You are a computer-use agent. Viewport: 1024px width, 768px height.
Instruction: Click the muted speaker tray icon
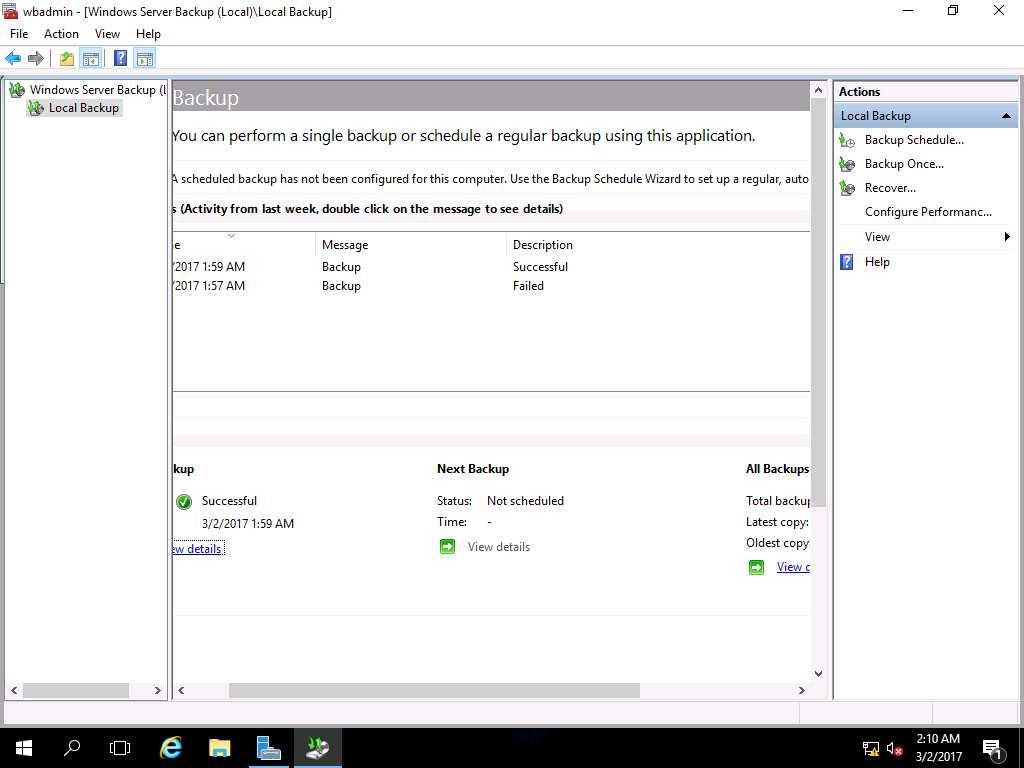click(x=895, y=748)
